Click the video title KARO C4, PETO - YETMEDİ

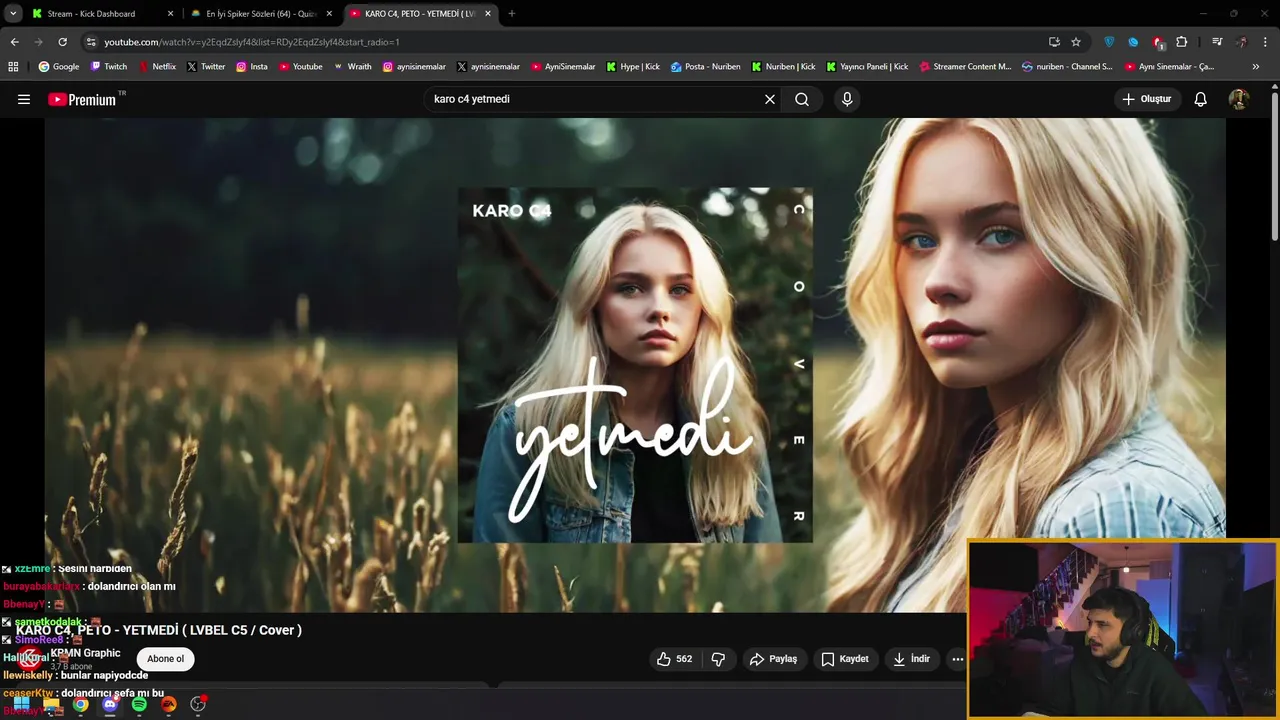click(x=159, y=630)
